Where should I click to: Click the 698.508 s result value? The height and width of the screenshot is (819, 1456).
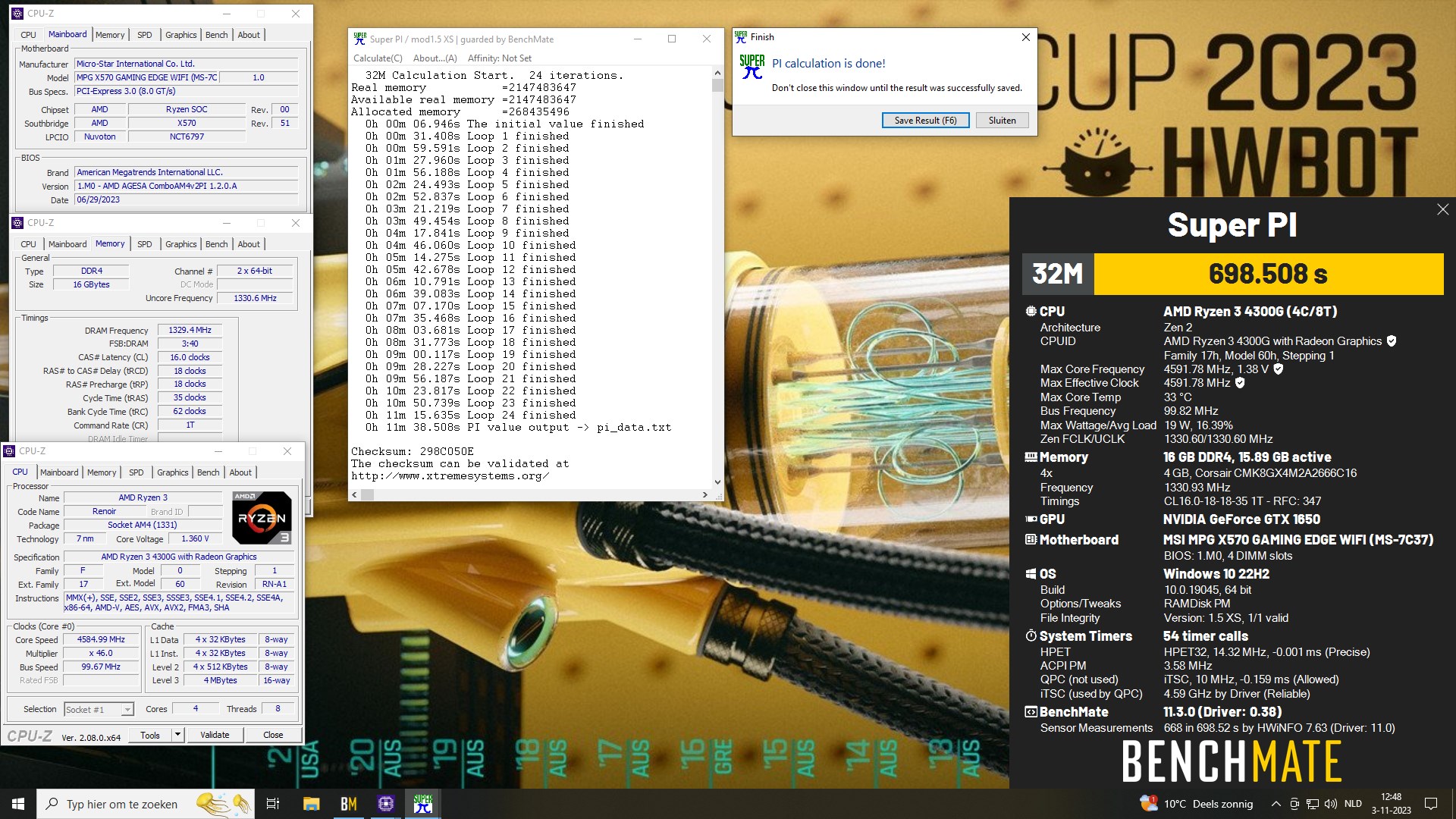1268,274
